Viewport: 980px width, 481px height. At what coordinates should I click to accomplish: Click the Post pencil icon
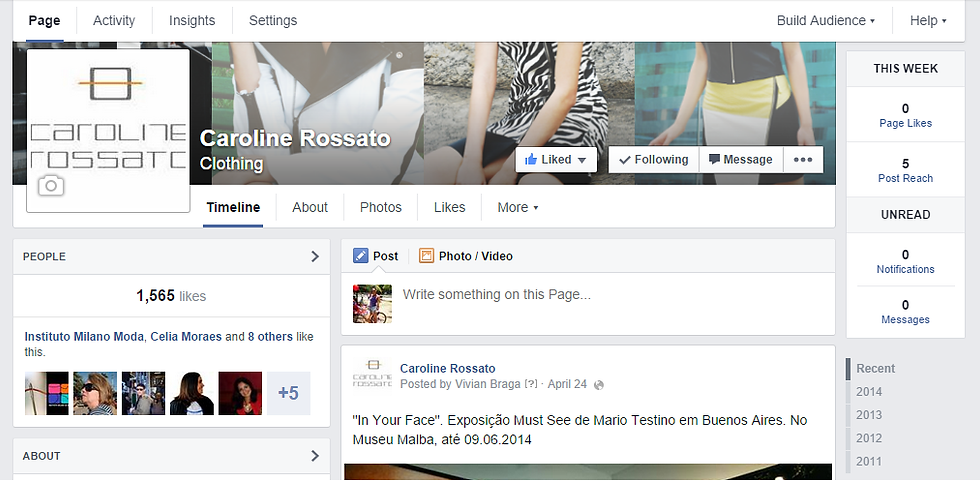pyautogui.click(x=361, y=255)
